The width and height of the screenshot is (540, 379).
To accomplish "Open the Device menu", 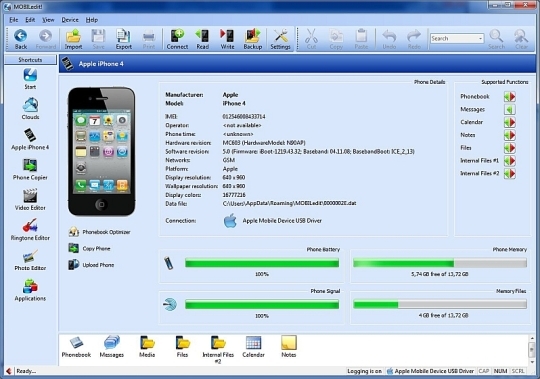I will pos(70,20).
